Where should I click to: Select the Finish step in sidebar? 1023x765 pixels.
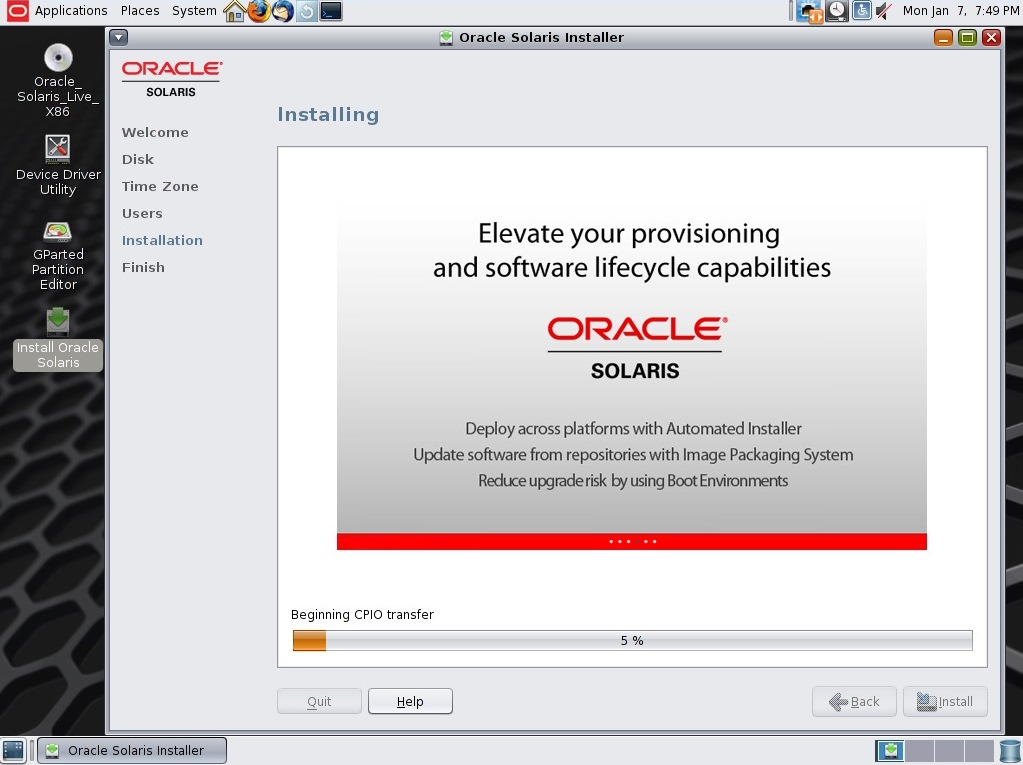point(143,267)
